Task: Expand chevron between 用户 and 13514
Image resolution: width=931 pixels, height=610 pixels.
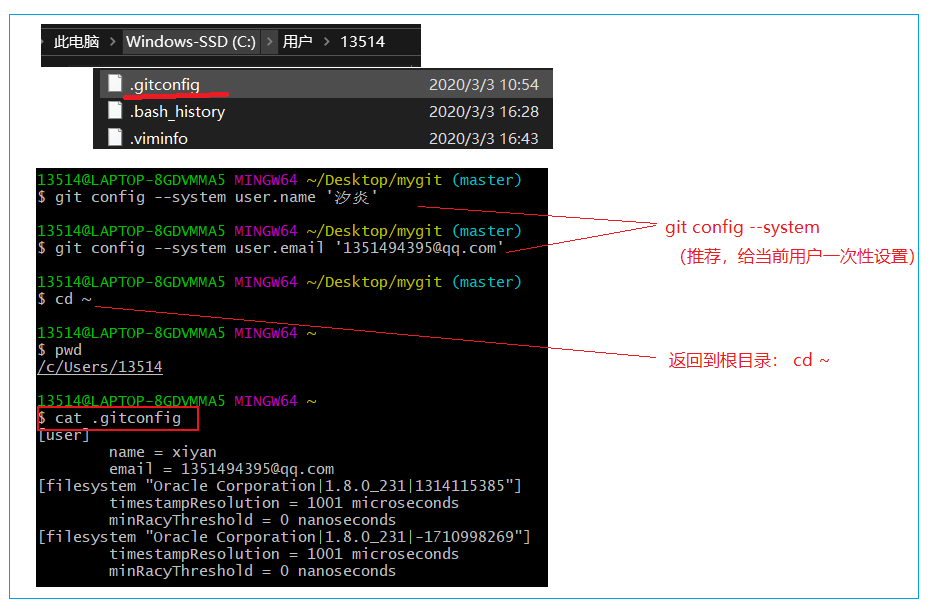Action: (x=326, y=42)
